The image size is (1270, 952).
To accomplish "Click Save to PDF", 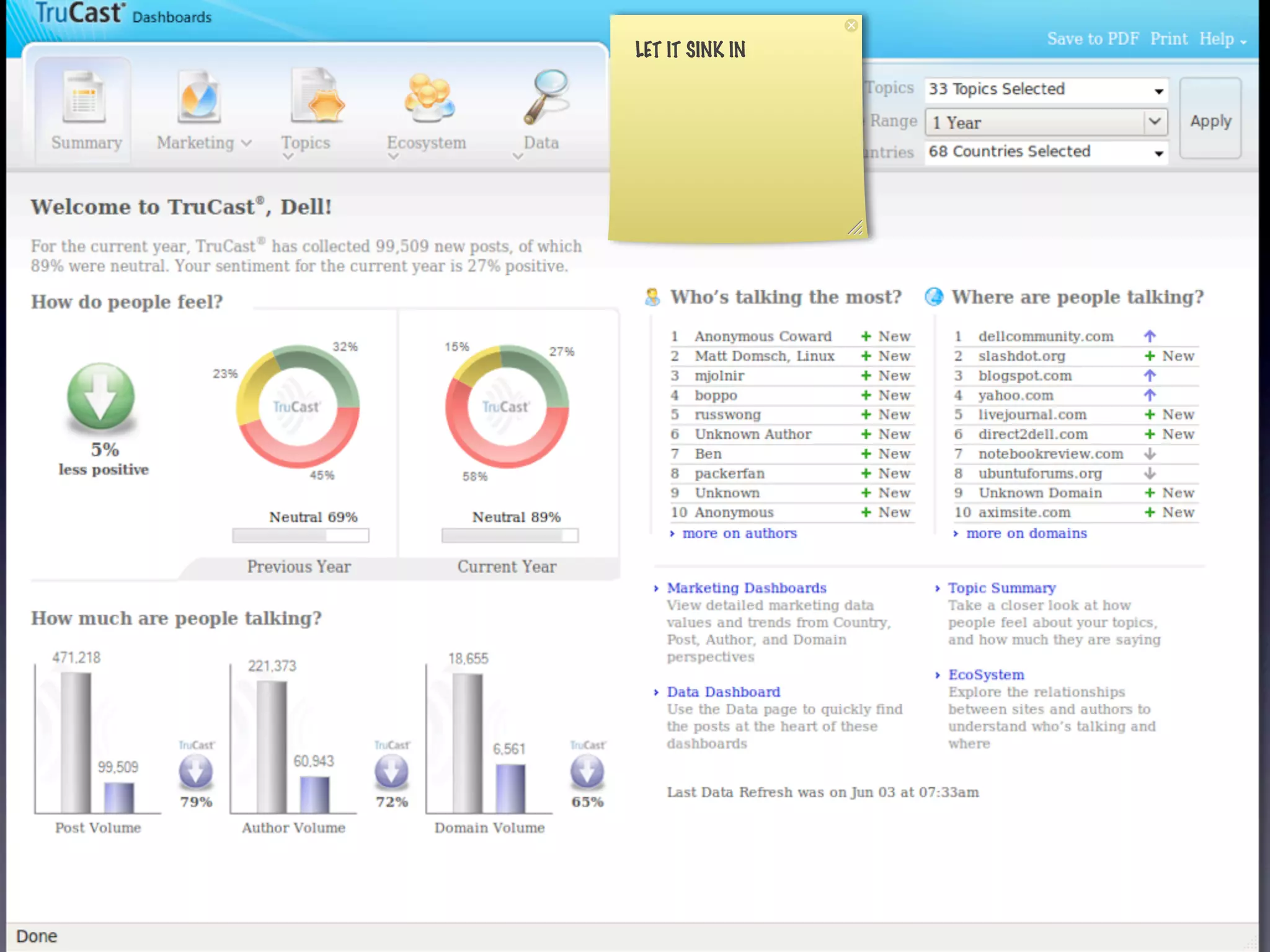I will (1093, 39).
